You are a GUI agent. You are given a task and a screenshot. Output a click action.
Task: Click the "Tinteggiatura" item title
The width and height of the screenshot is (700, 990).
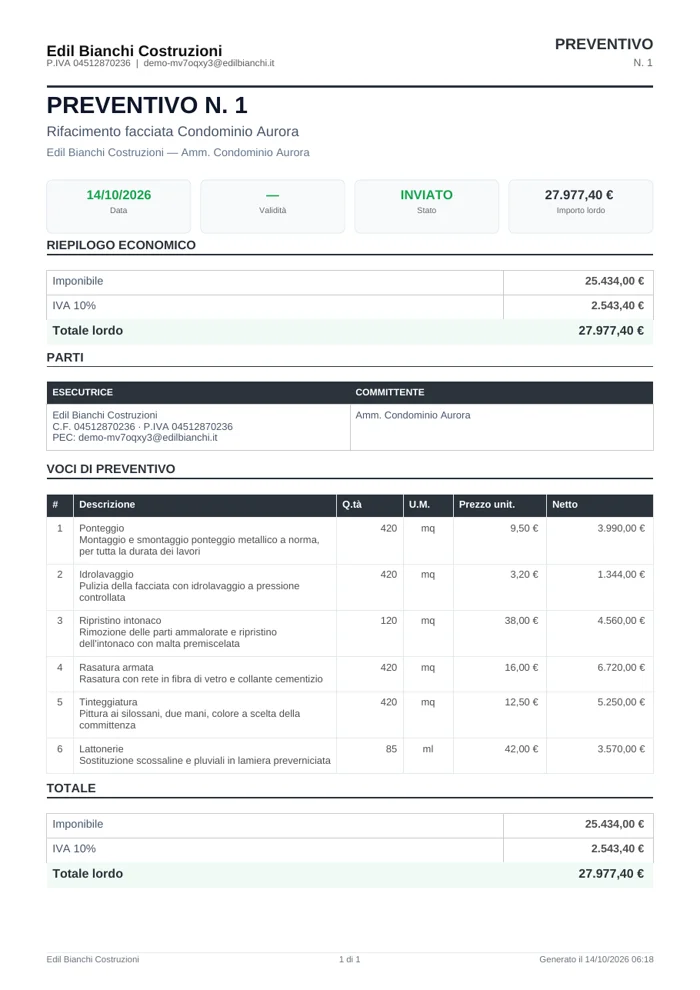tap(109, 702)
